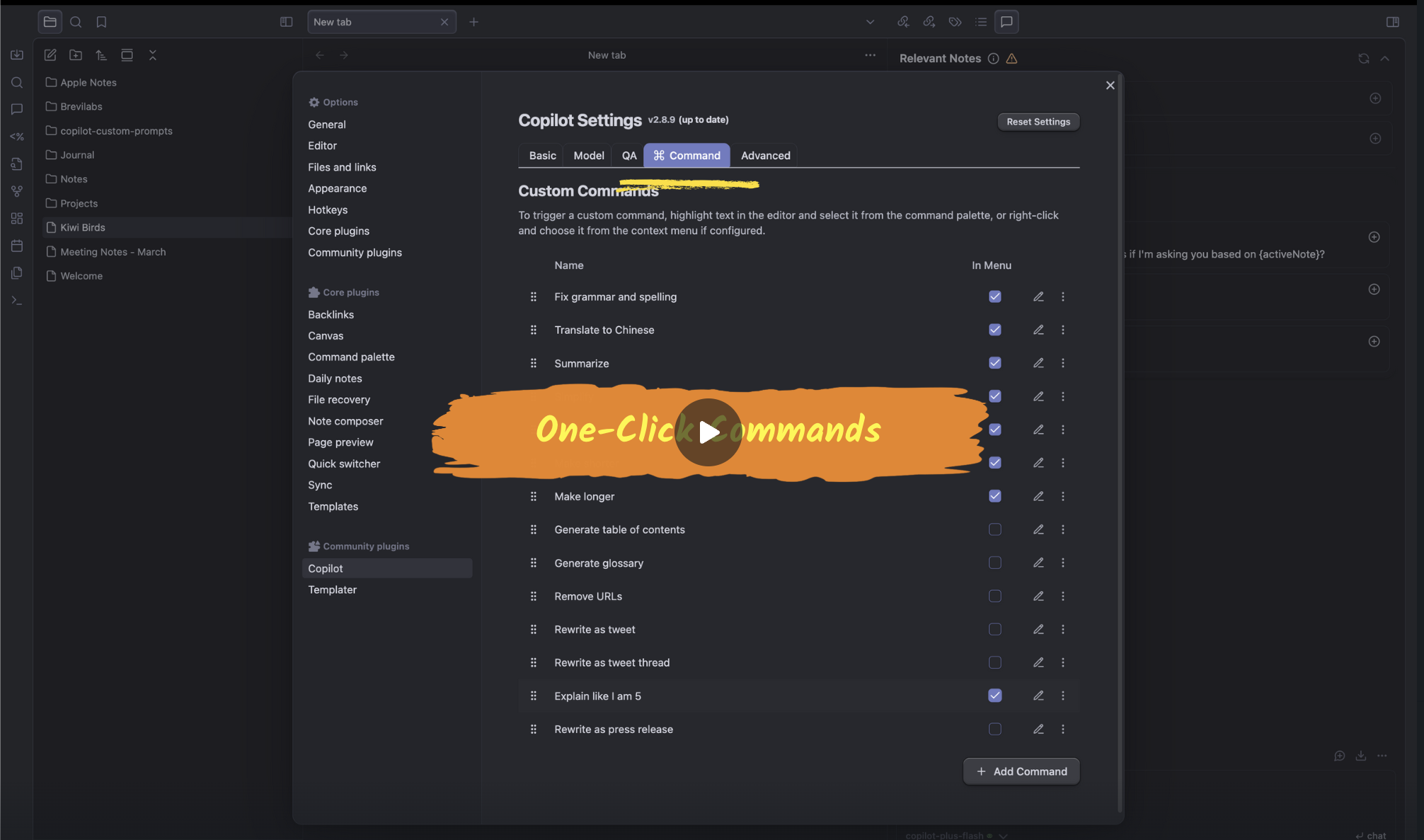Open the tab list dropdown arrow

coord(870,22)
